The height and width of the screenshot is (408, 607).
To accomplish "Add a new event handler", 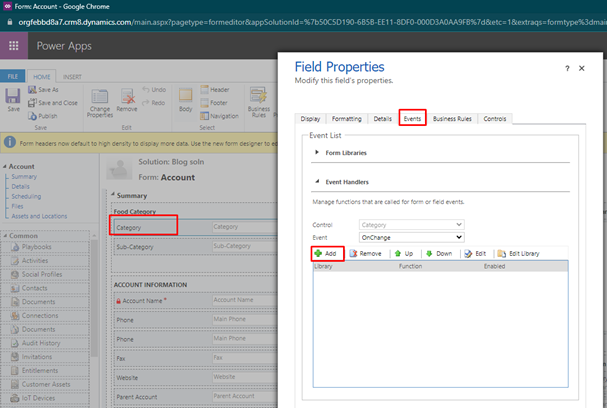I will click(325, 254).
